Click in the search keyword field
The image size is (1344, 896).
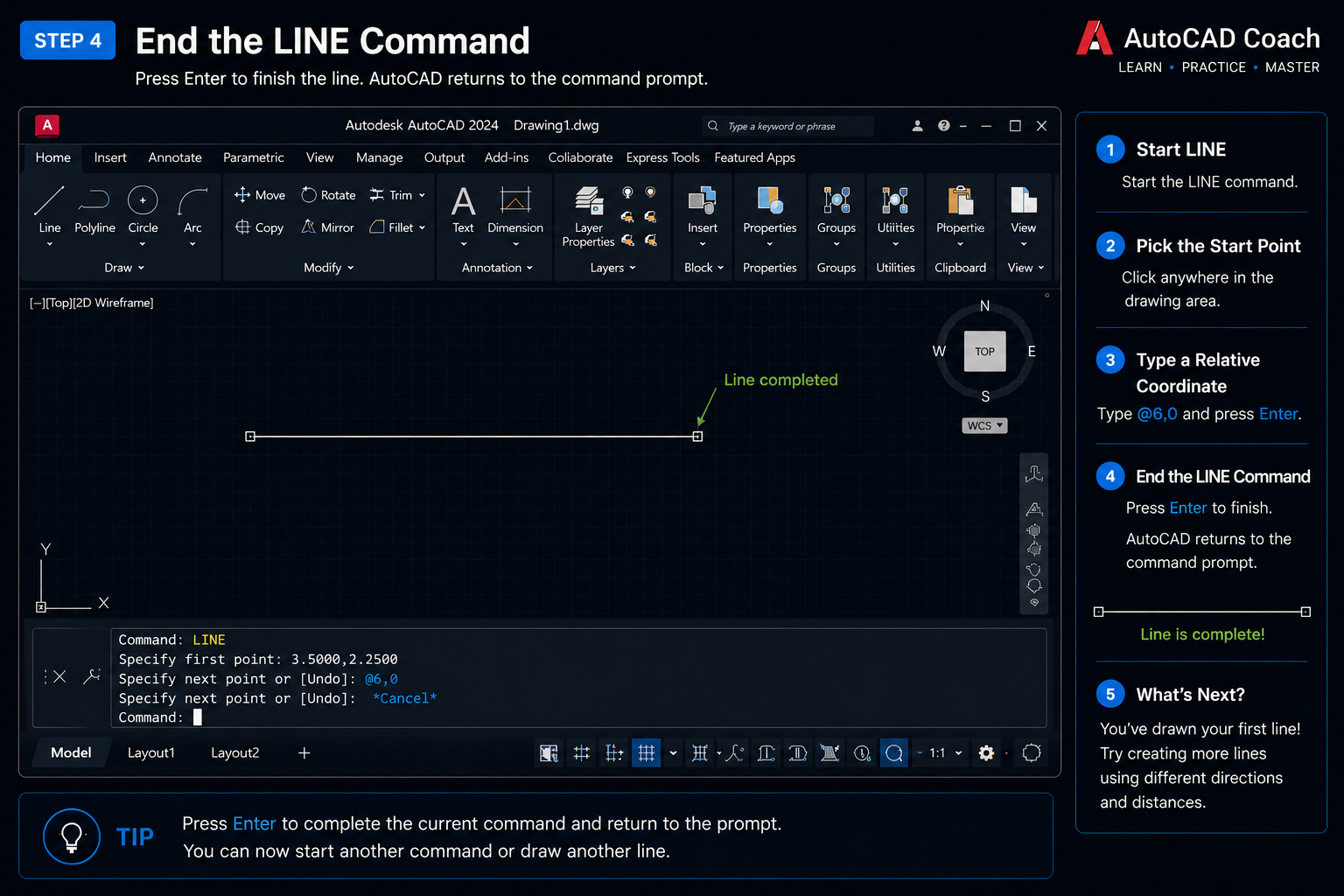pyautogui.click(x=787, y=126)
